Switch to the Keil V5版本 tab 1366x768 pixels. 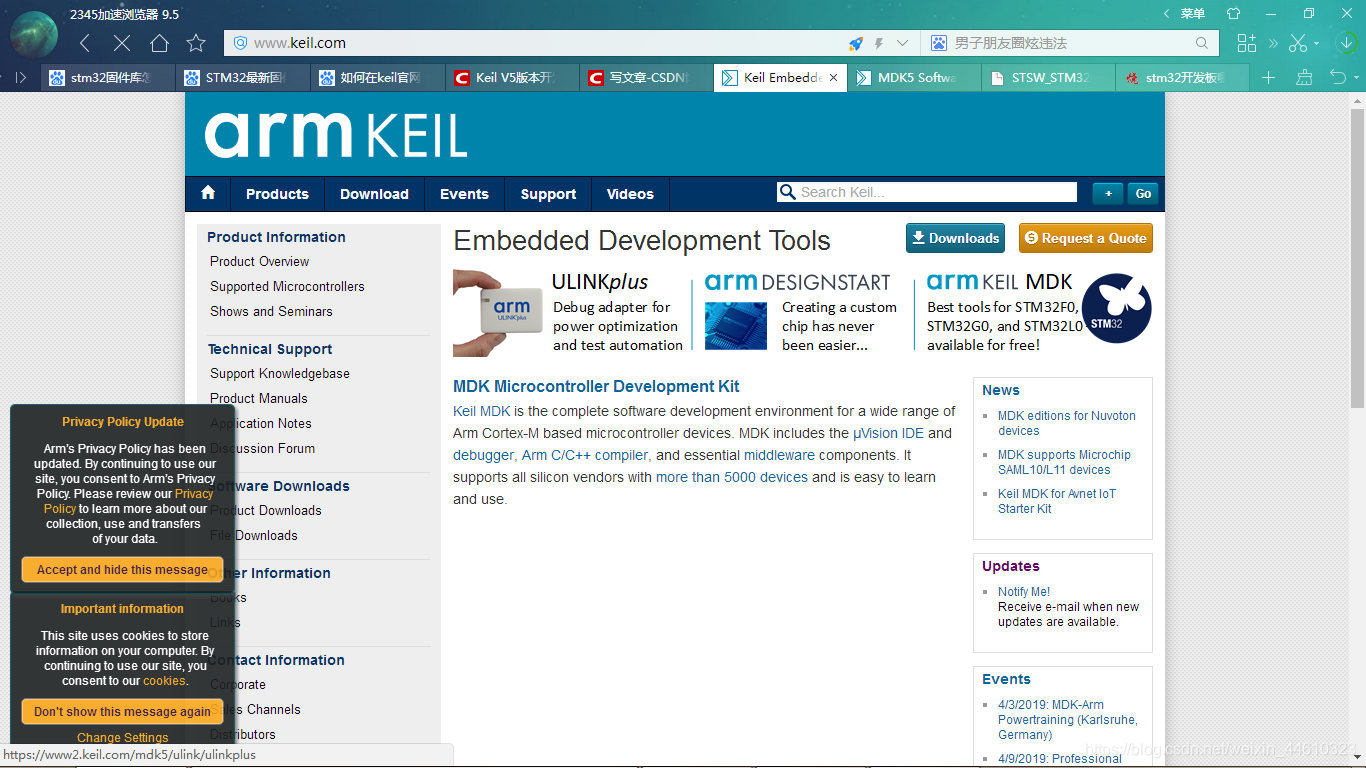point(513,78)
